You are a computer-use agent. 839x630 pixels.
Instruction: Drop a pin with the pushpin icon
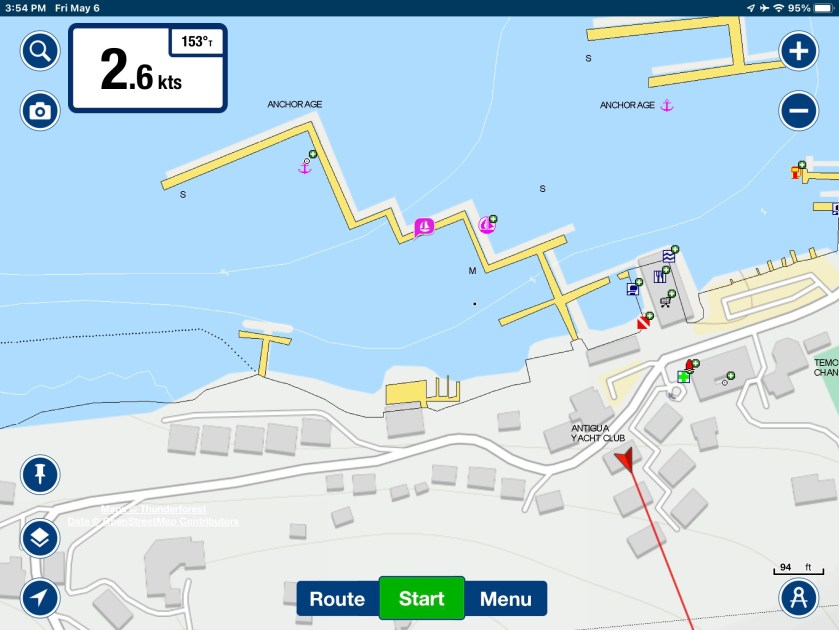[40, 474]
